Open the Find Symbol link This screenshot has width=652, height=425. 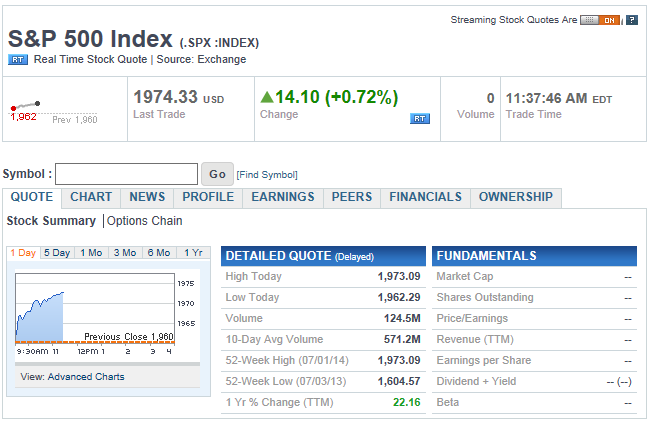point(267,175)
